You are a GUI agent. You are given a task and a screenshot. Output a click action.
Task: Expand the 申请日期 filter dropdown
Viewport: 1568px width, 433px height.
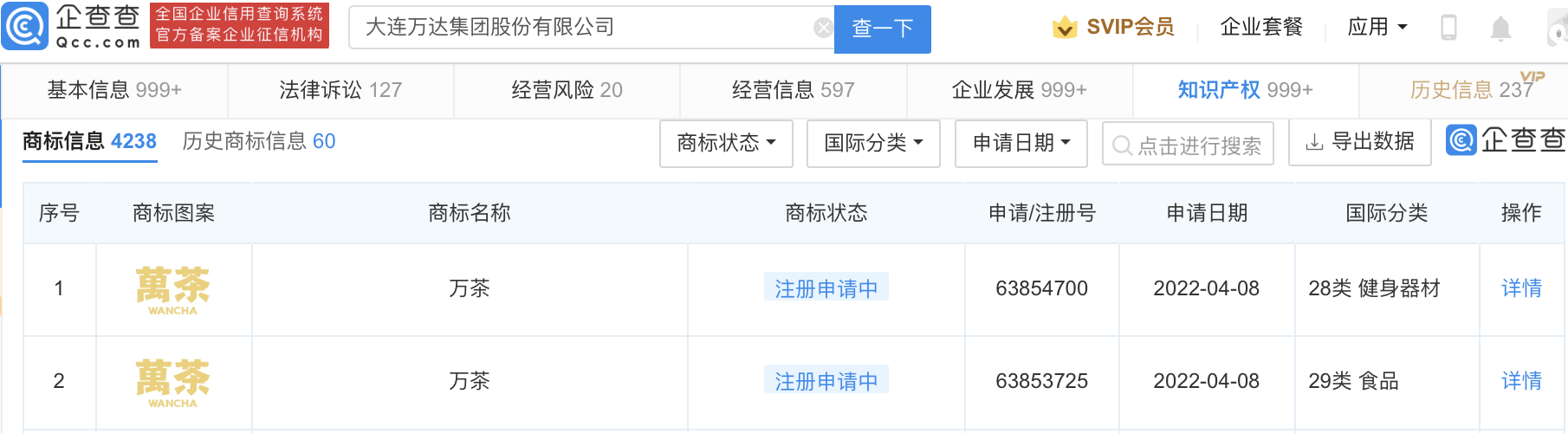click(x=1021, y=143)
